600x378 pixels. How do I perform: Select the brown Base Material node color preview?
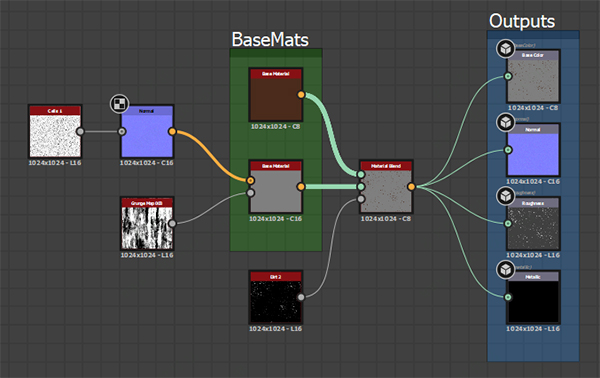tap(276, 99)
